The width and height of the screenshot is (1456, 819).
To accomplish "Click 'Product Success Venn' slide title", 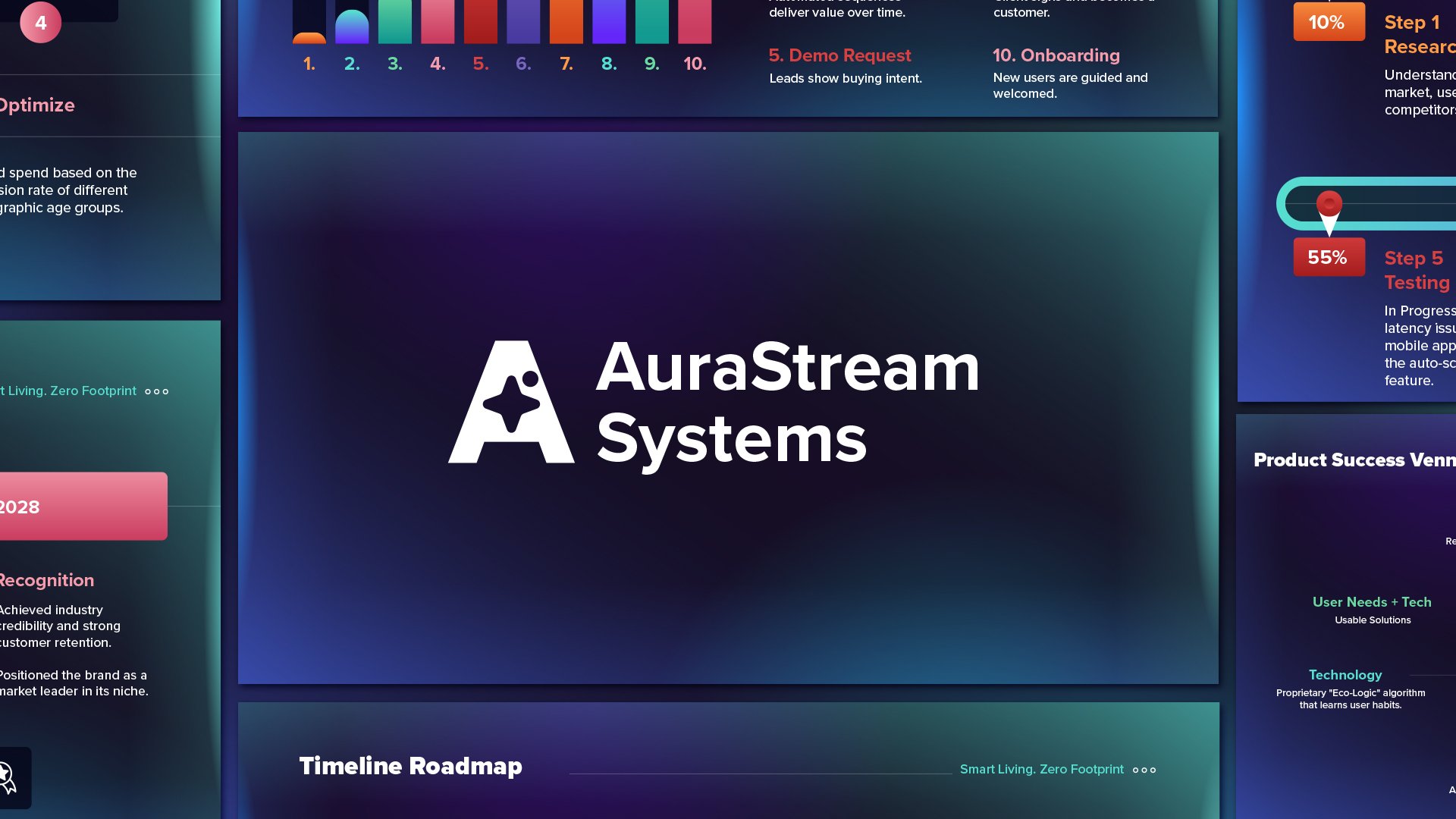I will pyautogui.click(x=1354, y=460).
